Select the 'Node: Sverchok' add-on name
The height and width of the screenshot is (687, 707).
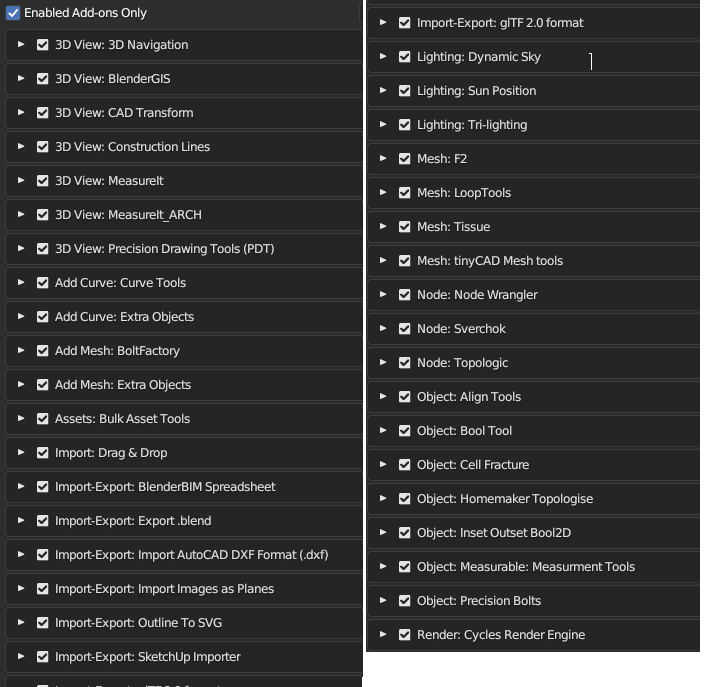pyautogui.click(x=461, y=329)
